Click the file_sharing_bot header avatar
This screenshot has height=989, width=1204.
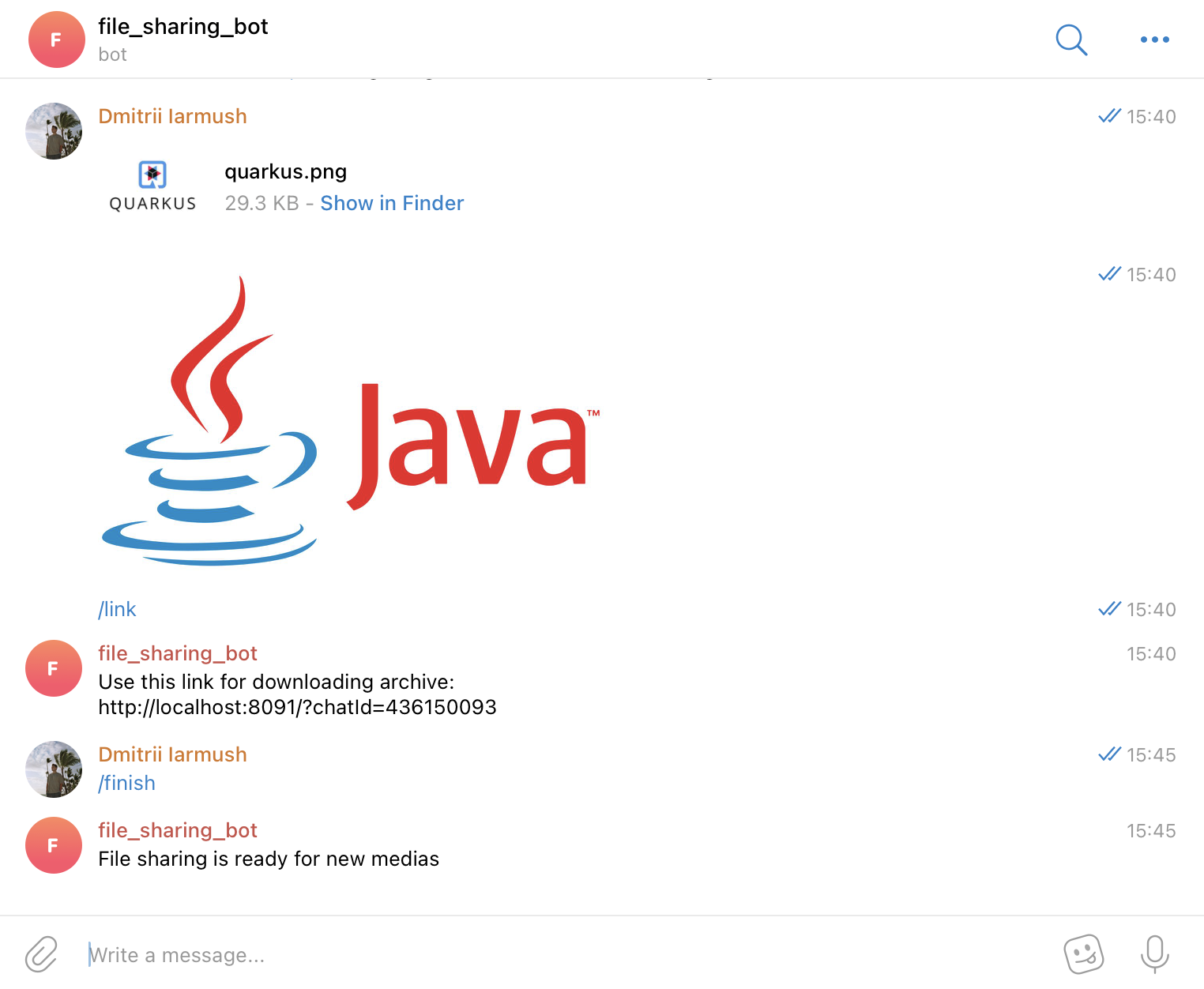57,39
